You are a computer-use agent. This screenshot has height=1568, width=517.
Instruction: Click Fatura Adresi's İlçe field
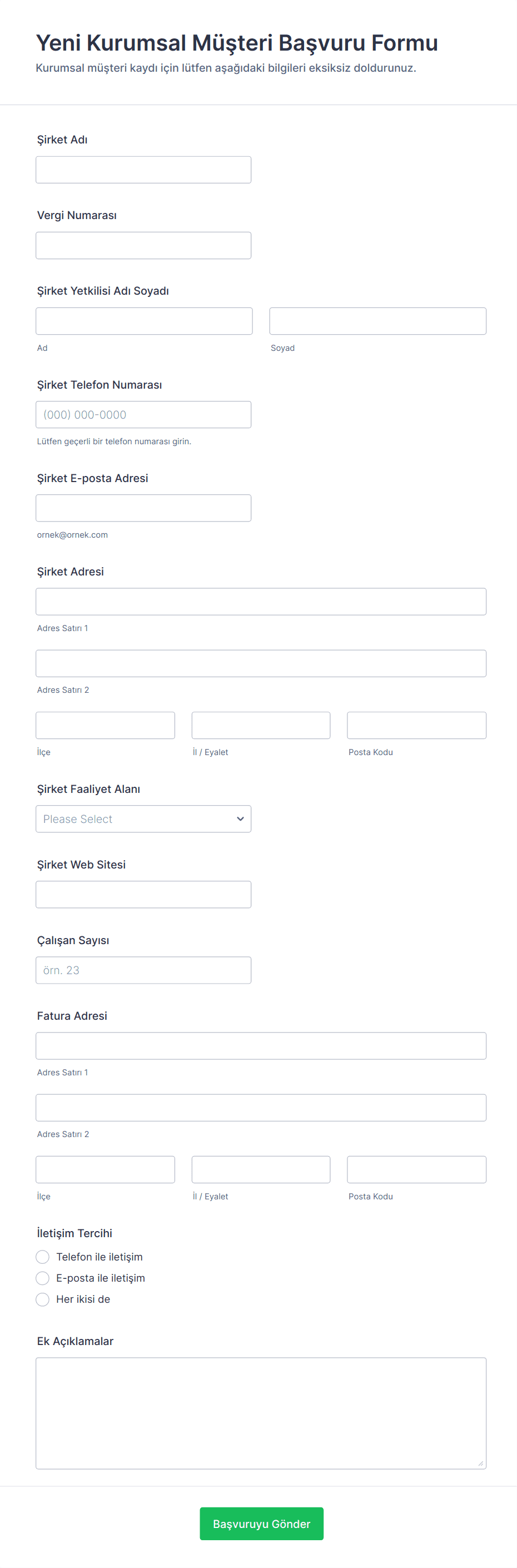coord(105,1169)
